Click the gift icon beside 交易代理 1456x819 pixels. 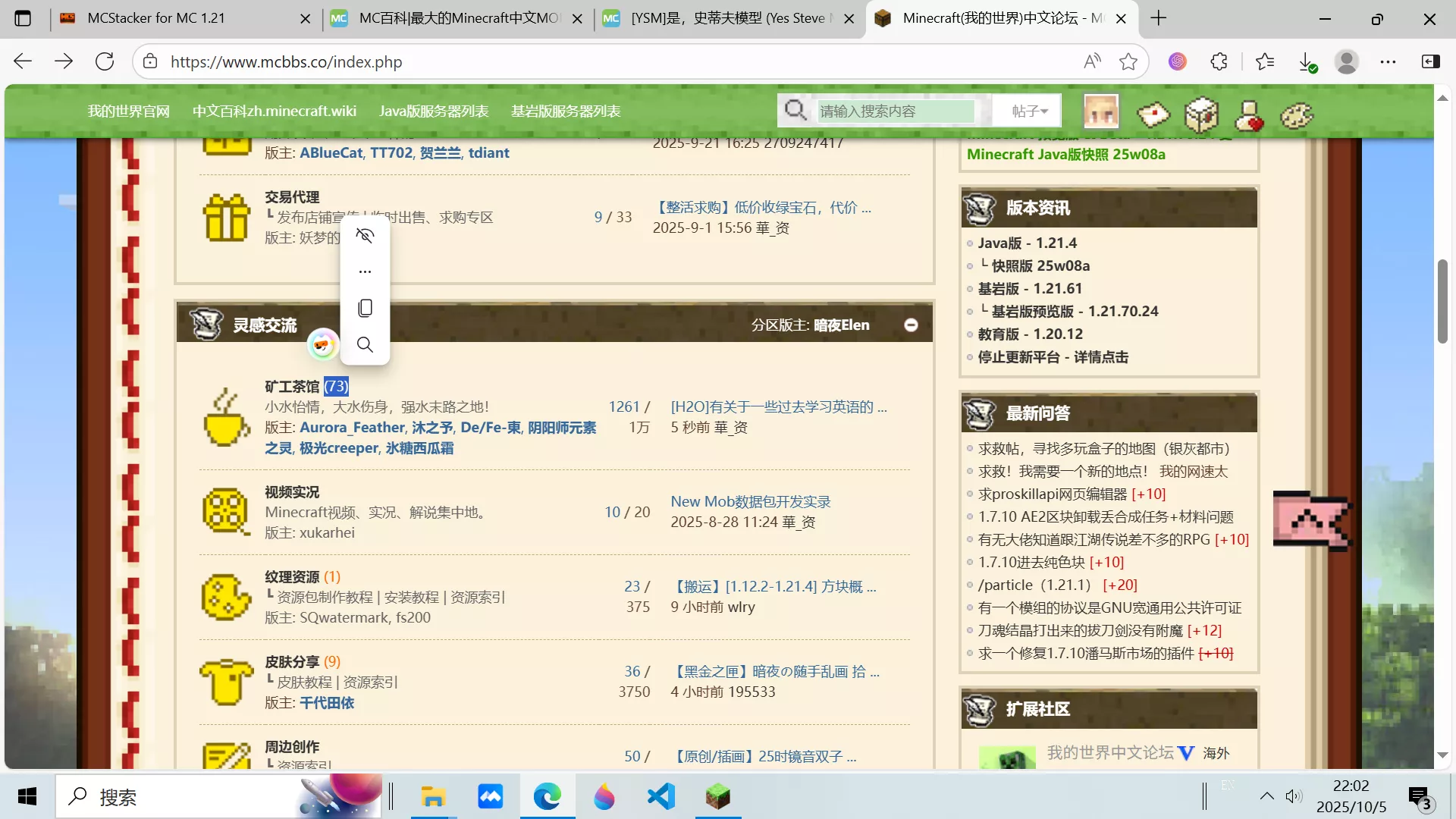(x=226, y=218)
